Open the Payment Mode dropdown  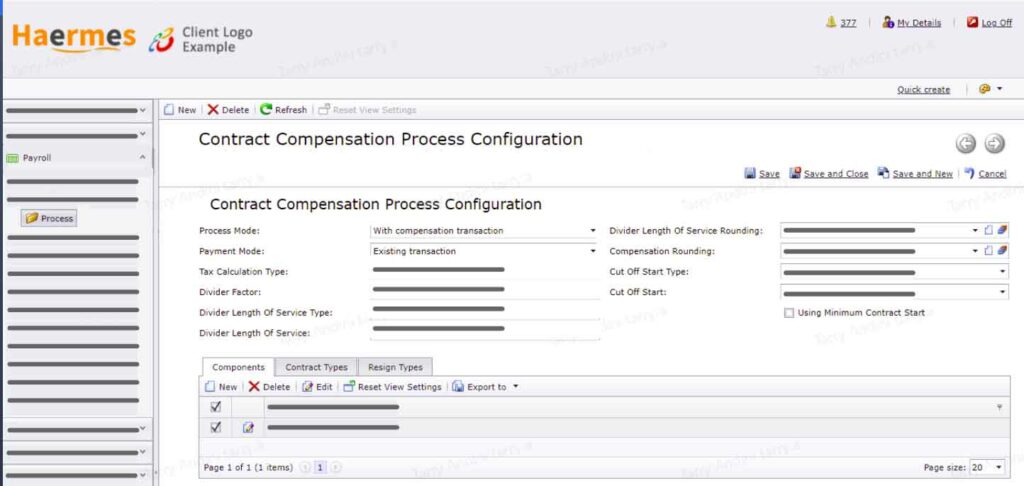point(484,251)
